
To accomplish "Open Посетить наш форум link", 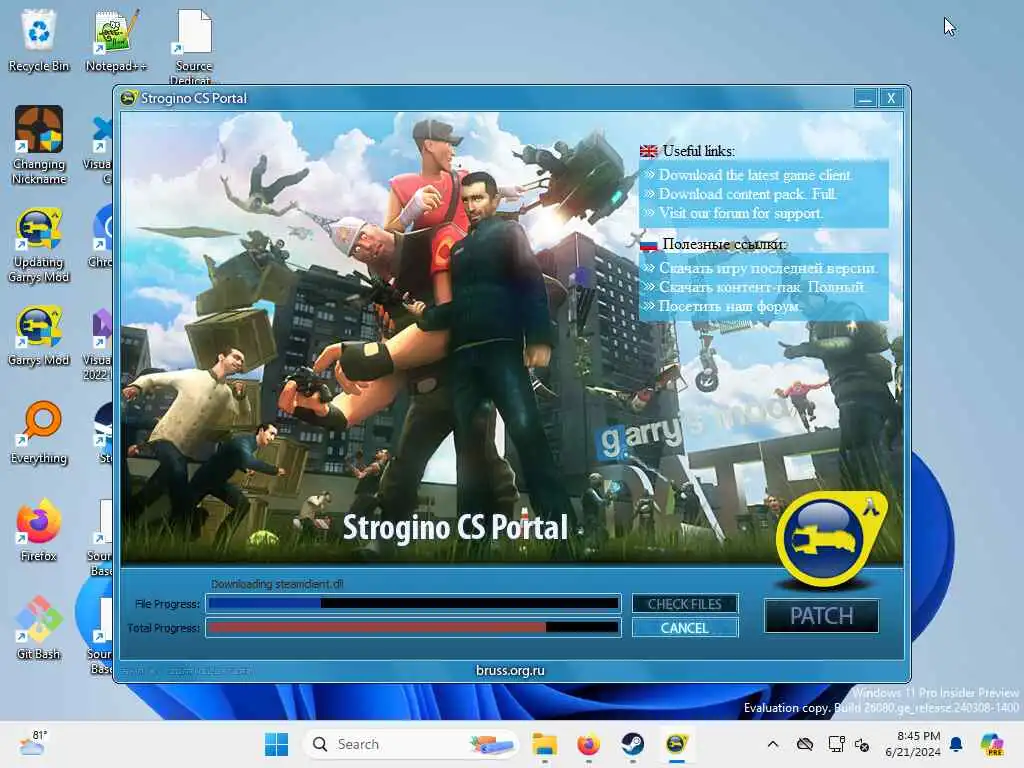I will point(728,306).
